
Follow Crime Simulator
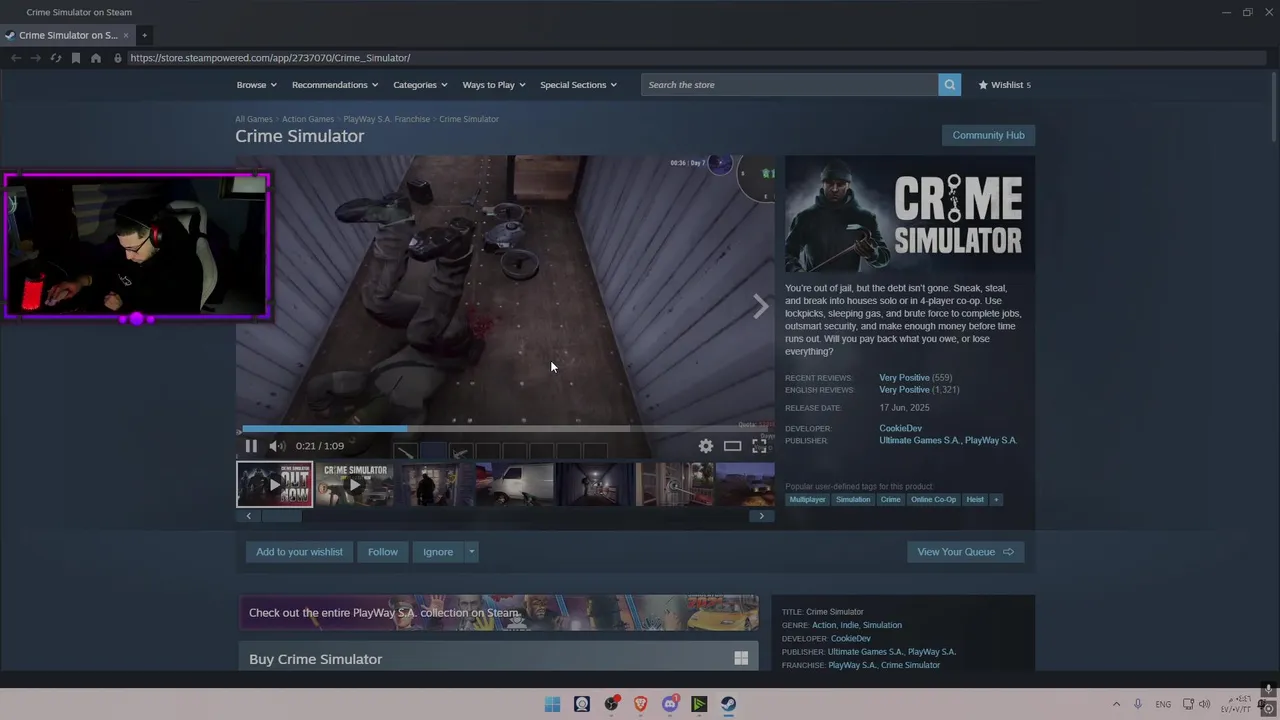382,552
